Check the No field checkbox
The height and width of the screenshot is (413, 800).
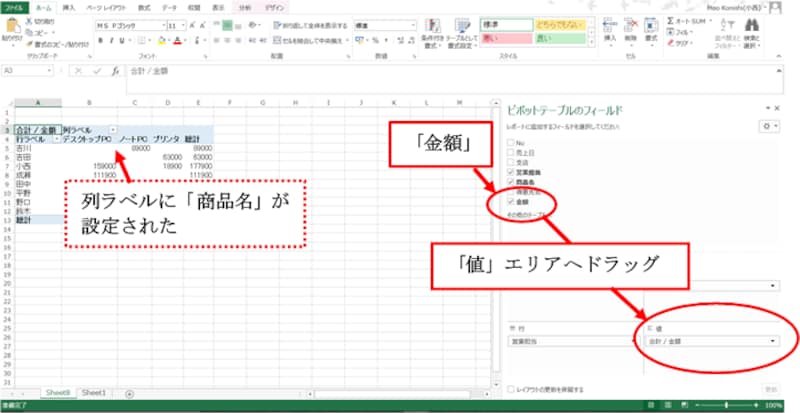[x=509, y=144]
